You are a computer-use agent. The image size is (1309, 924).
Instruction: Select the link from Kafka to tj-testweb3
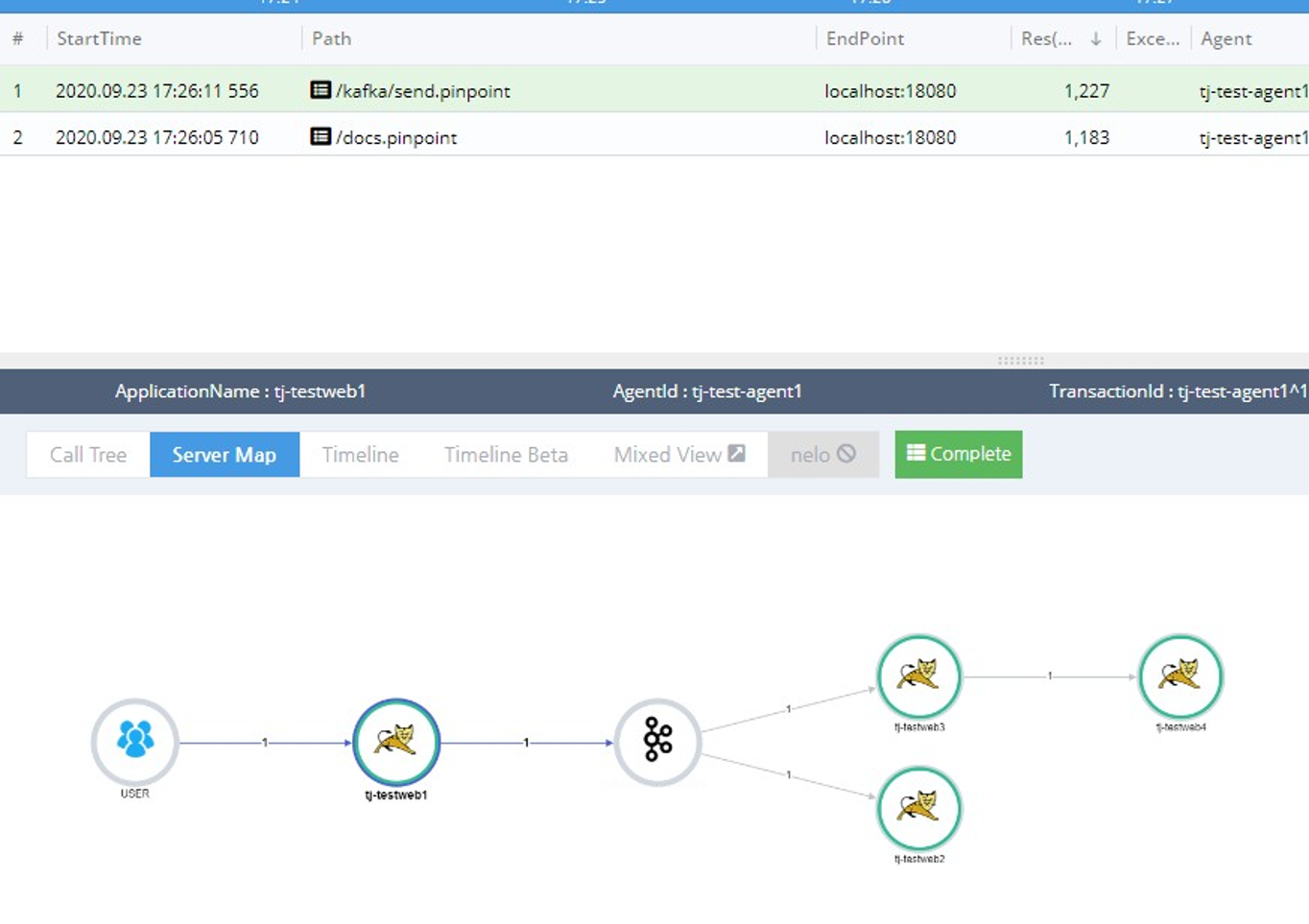789,709
